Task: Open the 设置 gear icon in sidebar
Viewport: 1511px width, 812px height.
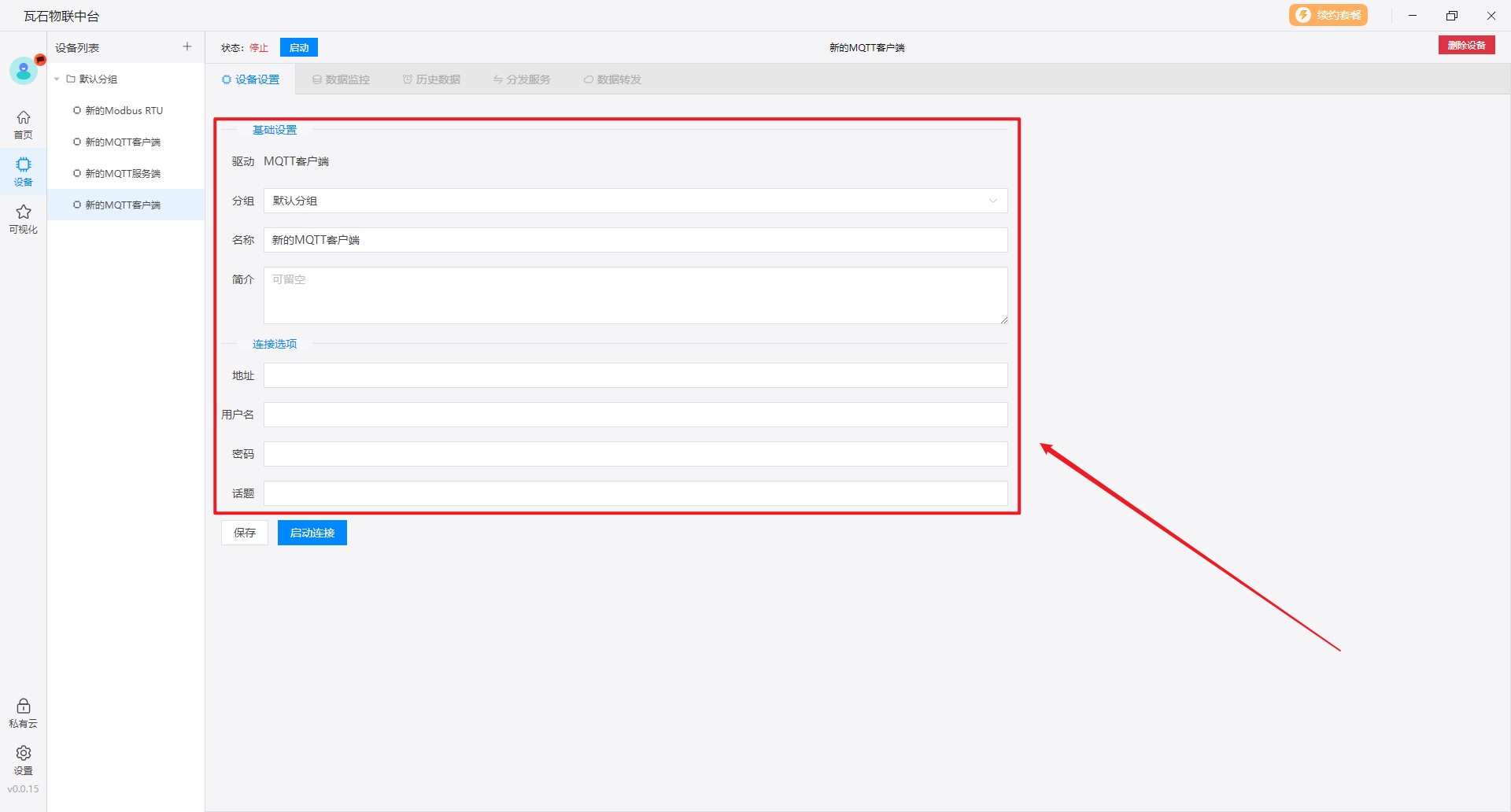Action: (x=24, y=759)
